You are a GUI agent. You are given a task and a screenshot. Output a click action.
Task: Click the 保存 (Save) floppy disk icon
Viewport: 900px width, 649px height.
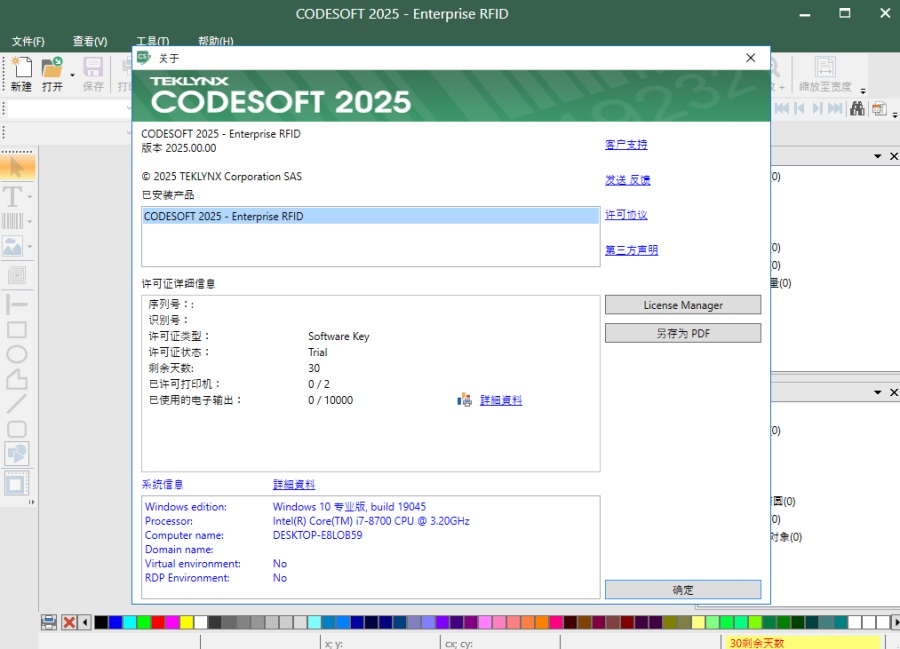(93, 68)
